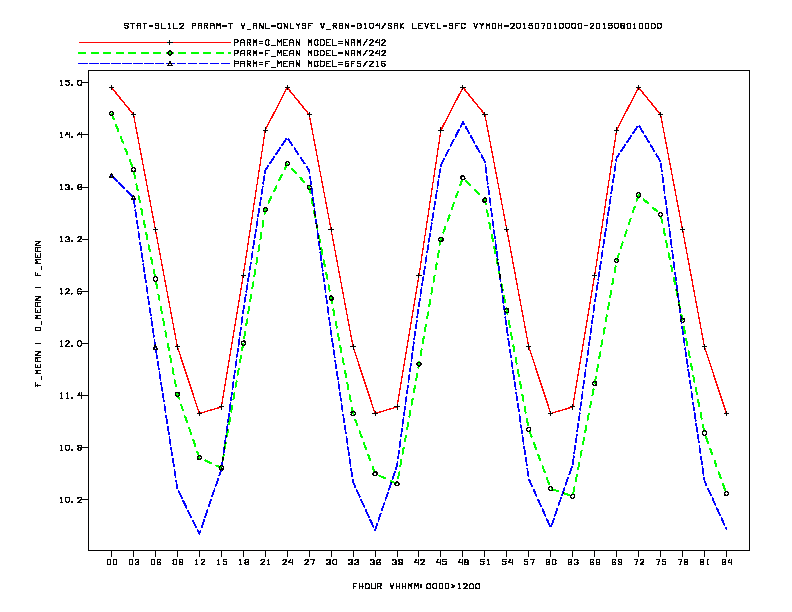Click x-axis tick label 54
This screenshot has width=792, height=612.
507,562
